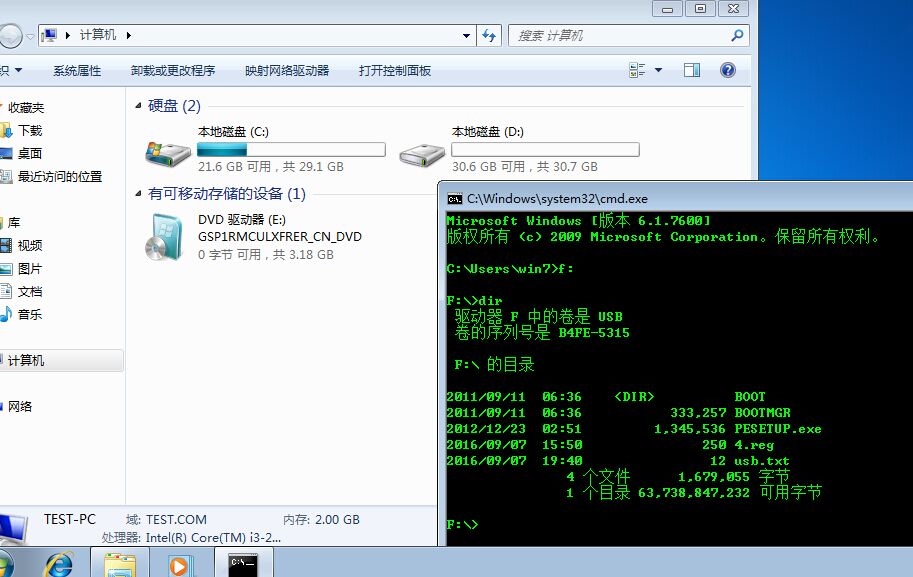Select 收藏夹 in navigation pane
This screenshot has height=577, width=913.
[x=26, y=108]
